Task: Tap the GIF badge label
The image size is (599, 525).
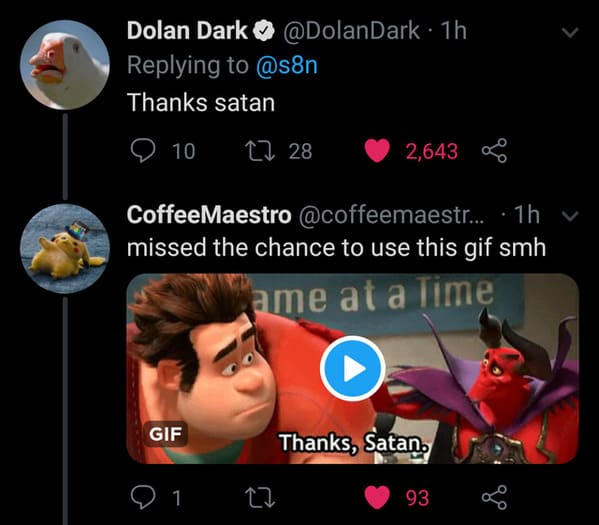Action: [x=165, y=434]
